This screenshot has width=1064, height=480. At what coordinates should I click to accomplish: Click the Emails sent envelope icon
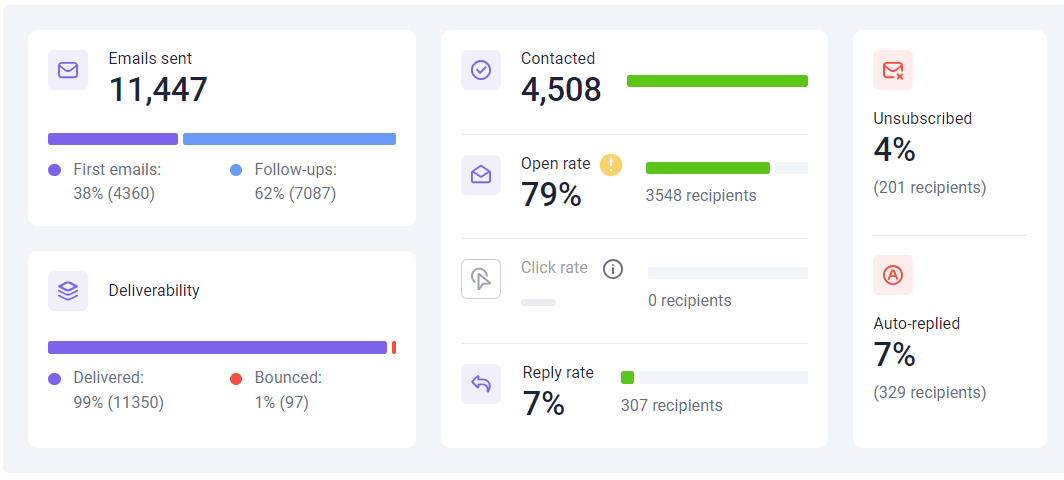point(68,70)
